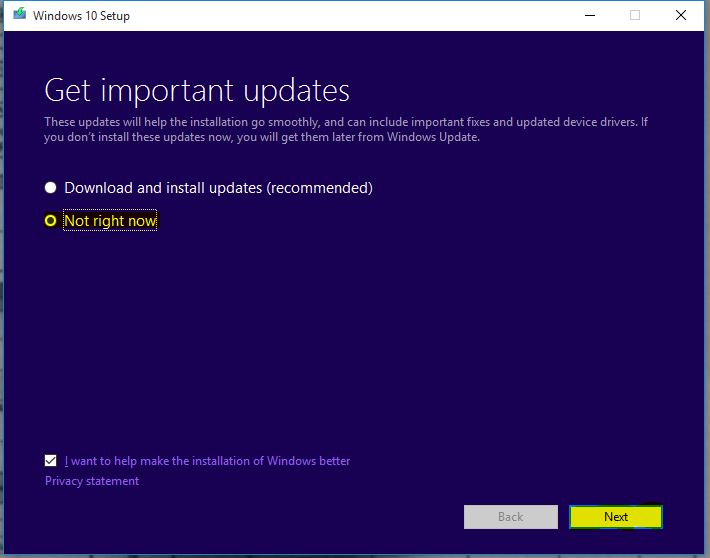Screen dimensions: 710x558
Task: Maximize the Windows 10 Setup window
Action: 635,15
